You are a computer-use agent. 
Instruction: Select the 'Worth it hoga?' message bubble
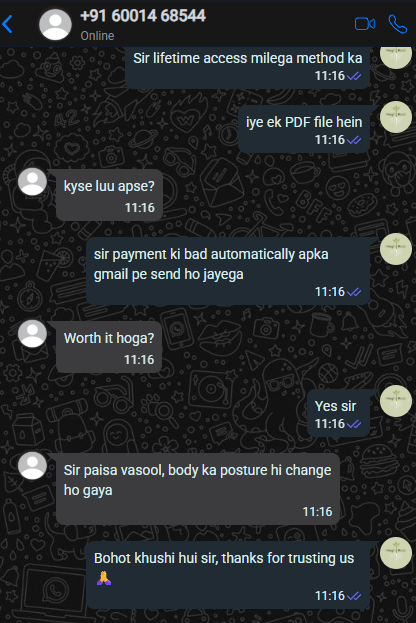pos(109,347)
